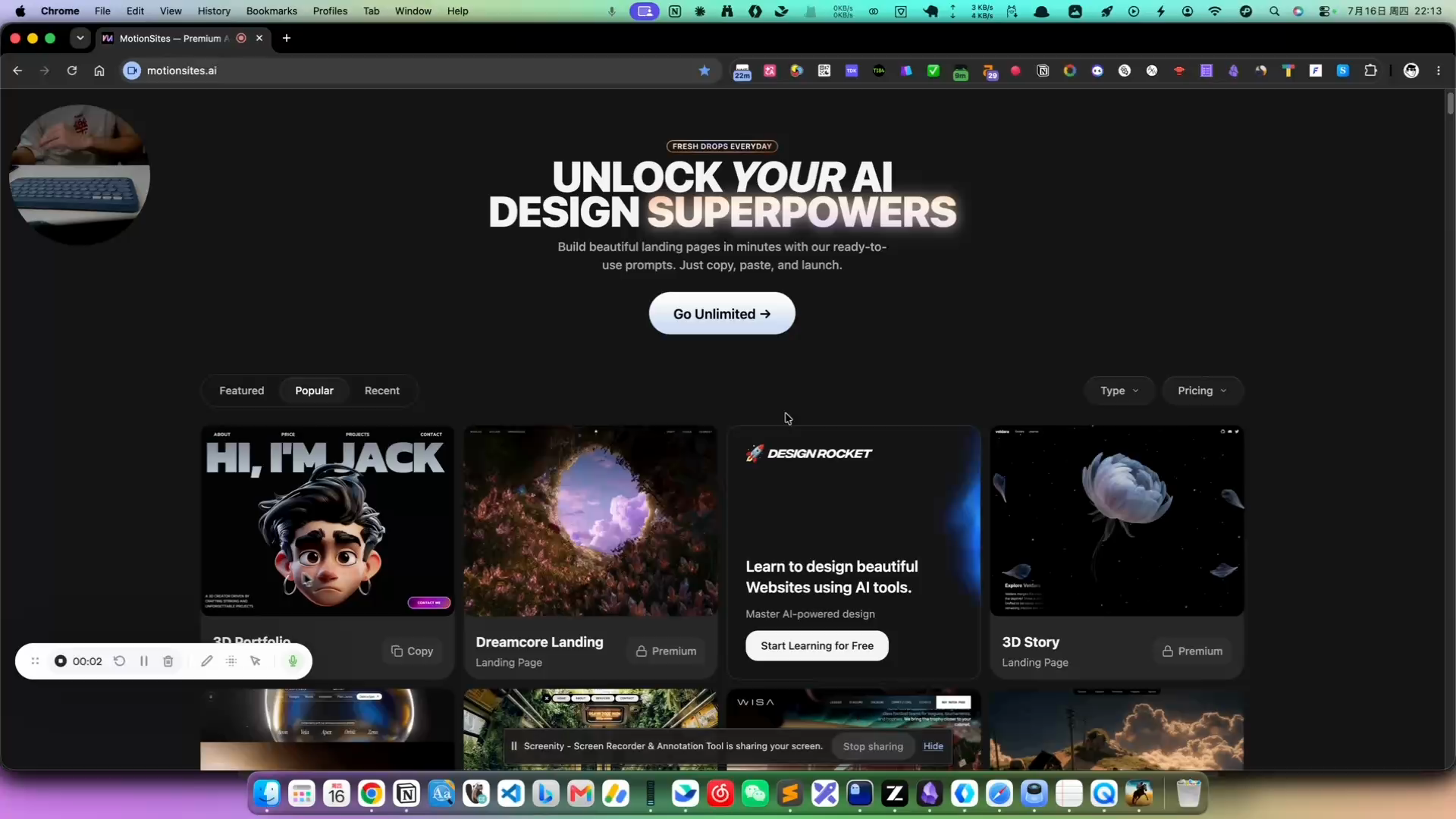
Task: Reload the motionsites.ai page
Action: (x=72, y=71)
